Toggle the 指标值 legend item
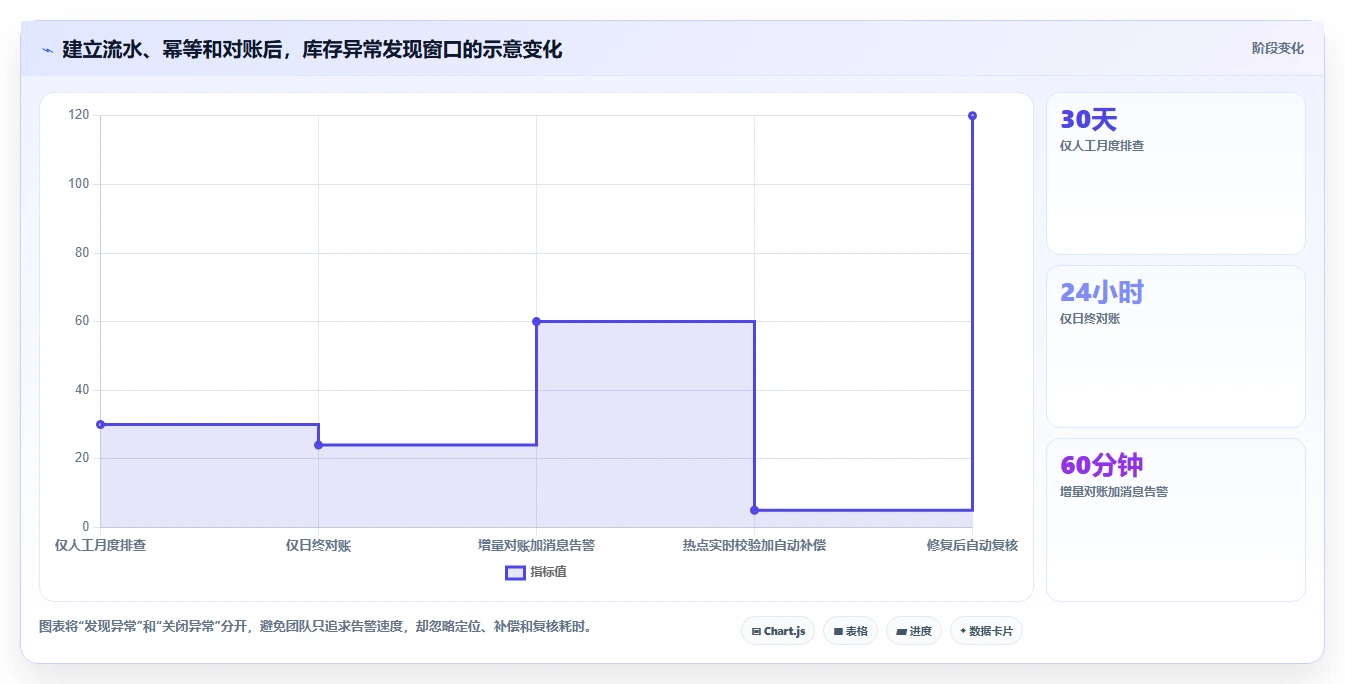Viewport: 1345px width, 684px height. [x=536, y=572]
